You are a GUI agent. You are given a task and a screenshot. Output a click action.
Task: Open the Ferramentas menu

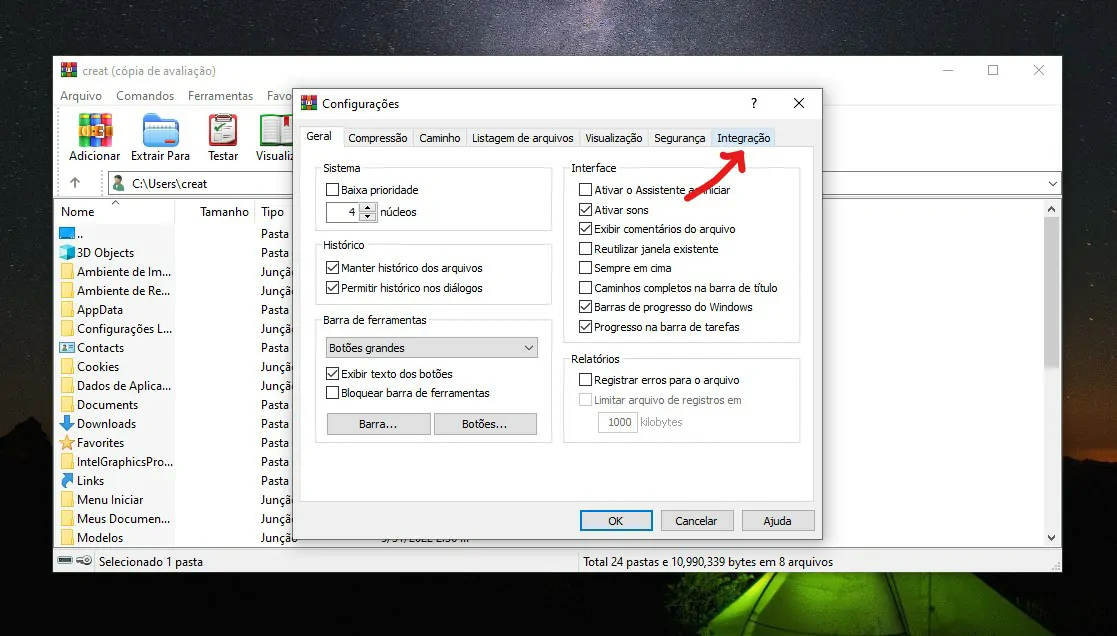220,95
